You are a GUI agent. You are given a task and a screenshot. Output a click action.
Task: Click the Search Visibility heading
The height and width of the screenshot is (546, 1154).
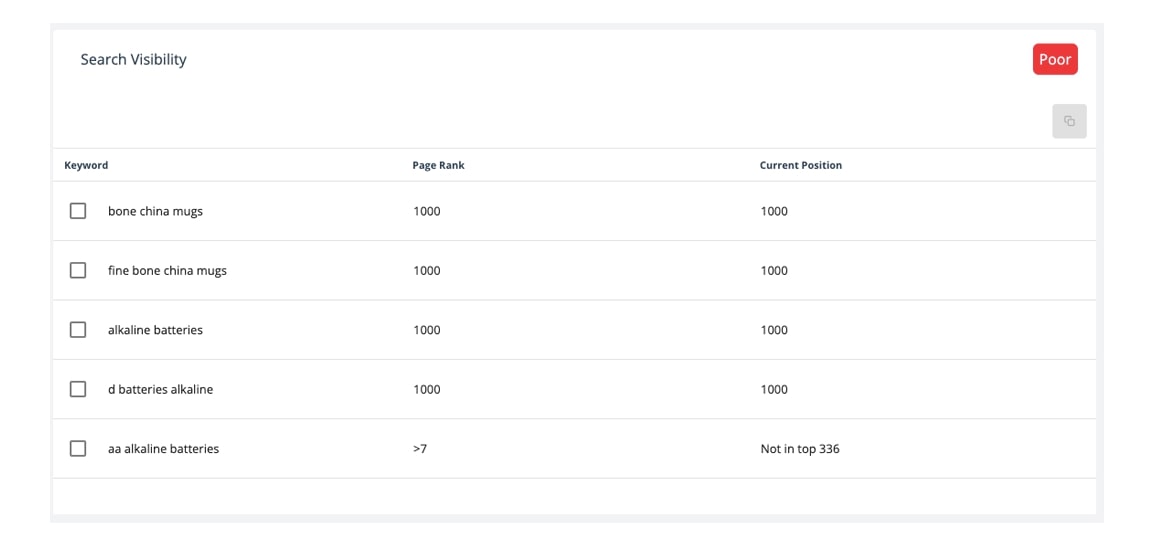coord(133,60)
